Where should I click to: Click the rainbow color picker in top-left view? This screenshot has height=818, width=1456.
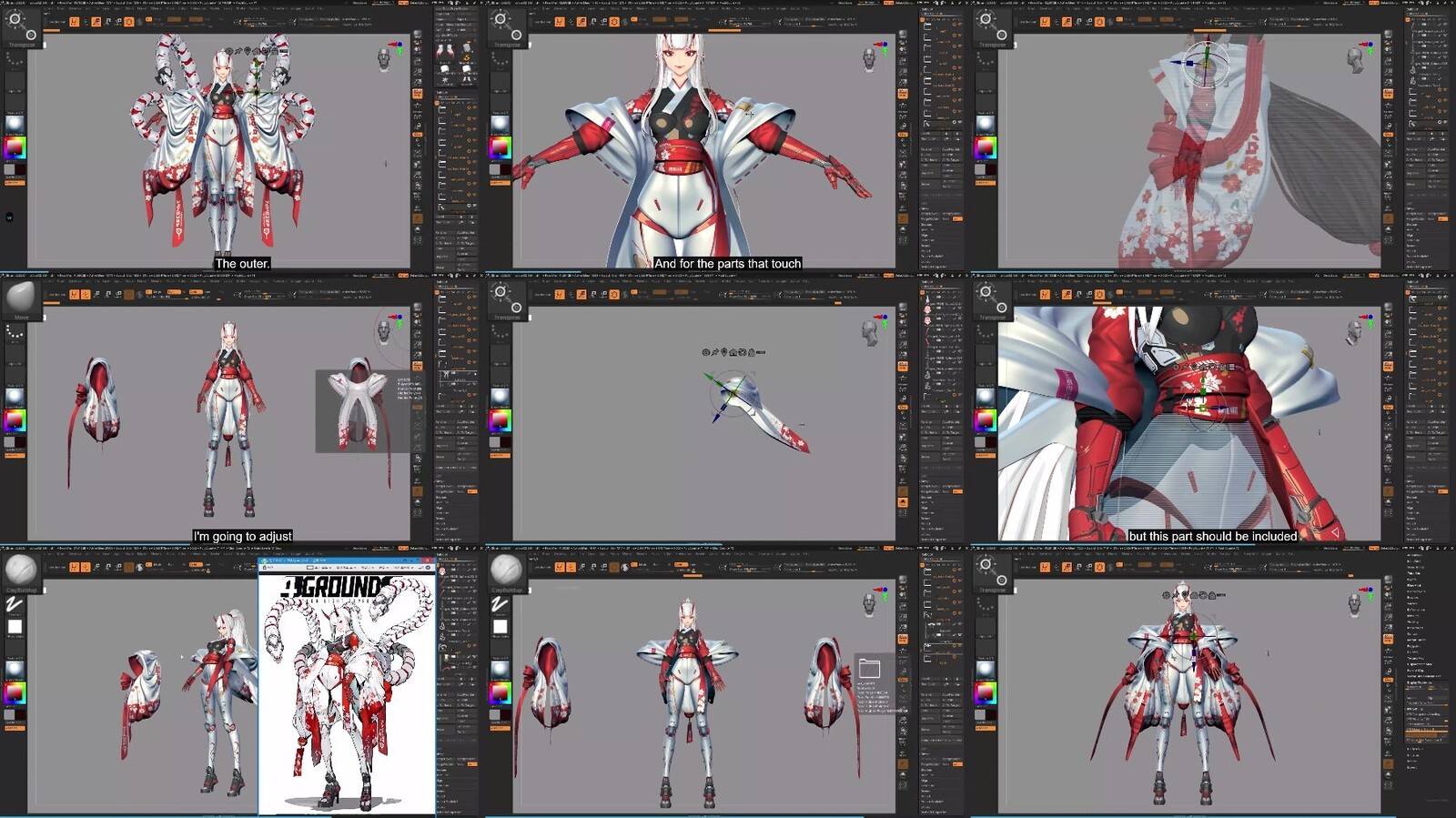pyautogui.click(x=15, y=148)
